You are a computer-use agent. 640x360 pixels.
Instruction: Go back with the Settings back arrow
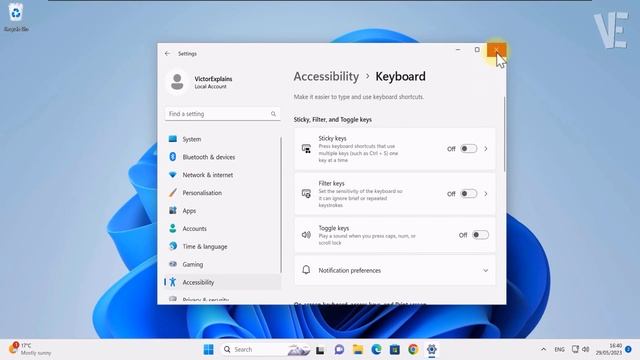coord(168,53)
